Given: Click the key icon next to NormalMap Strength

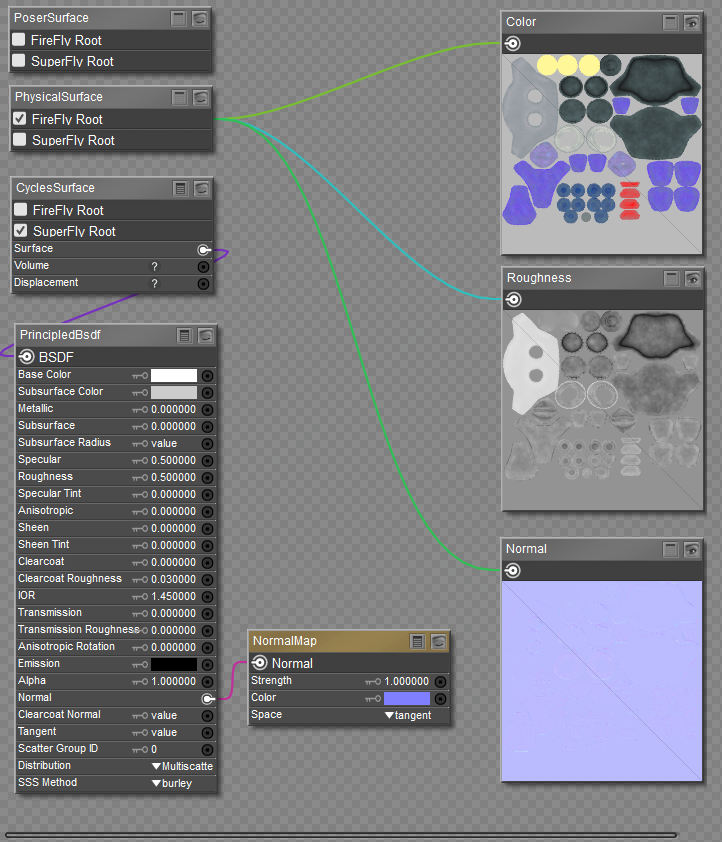Looking at the screenshot, I should [x=373, y=681].
